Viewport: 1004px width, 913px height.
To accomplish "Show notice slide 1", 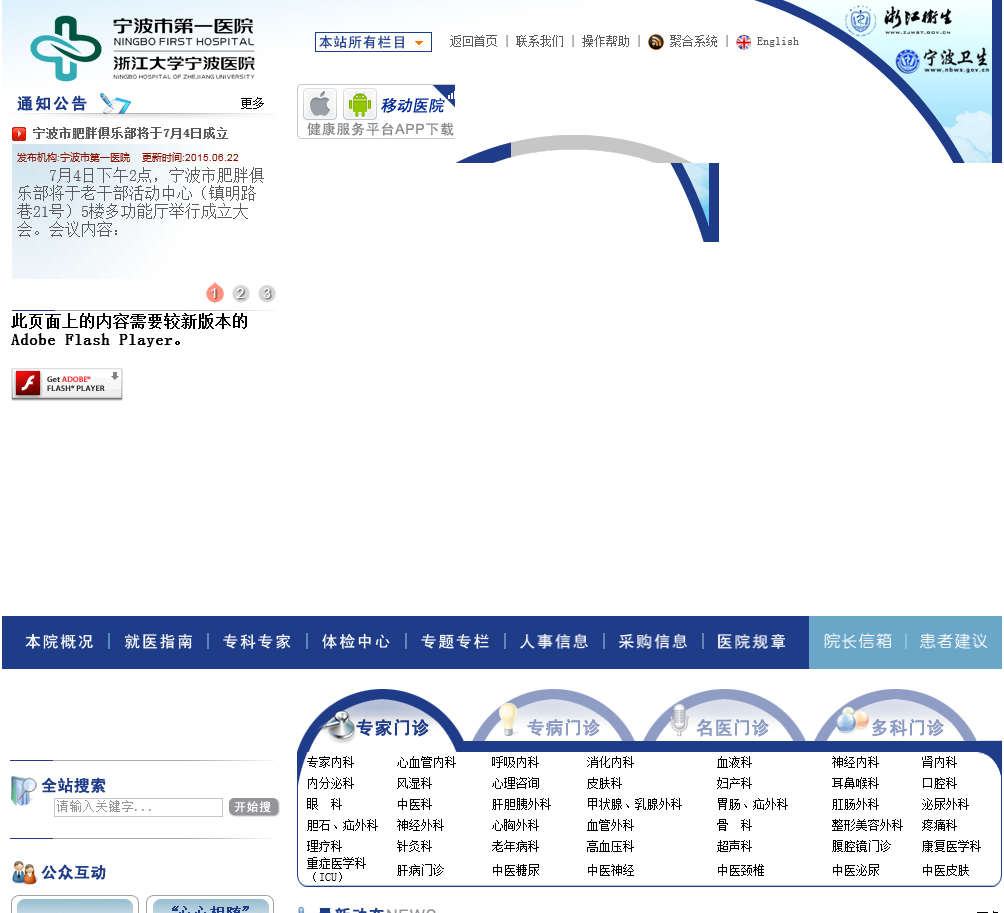I will pyautogui.click(x=215, y=293).
